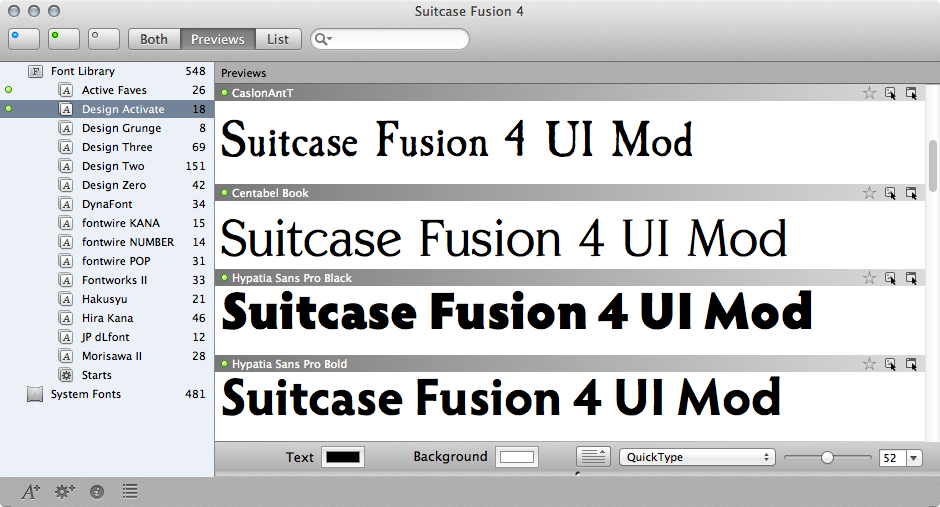Select the DynaFont set
Viewport: 940px width, 507px height.
coord(107,204)
